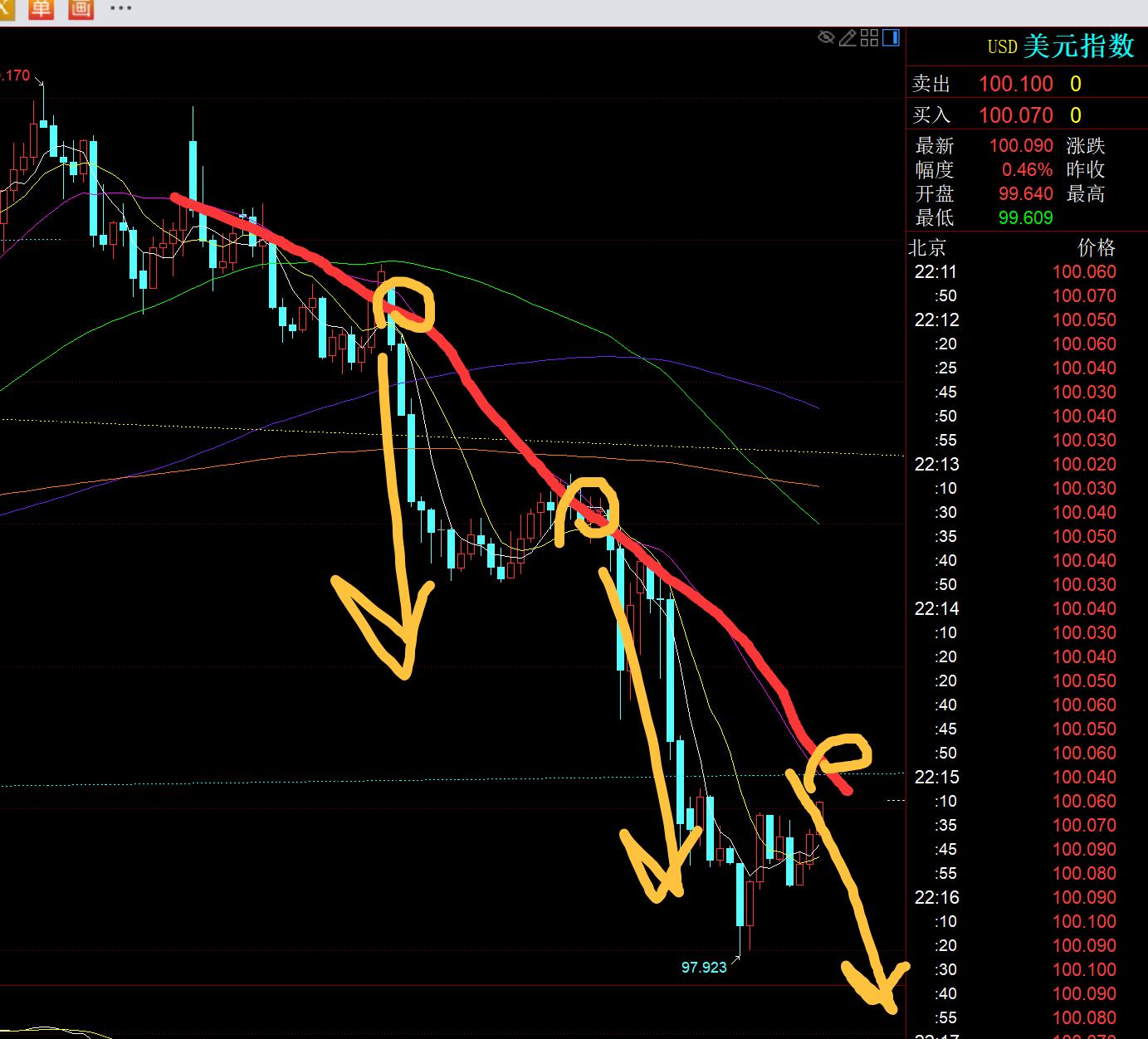Toggle the right side panel icon

click(x=891, y=37)
